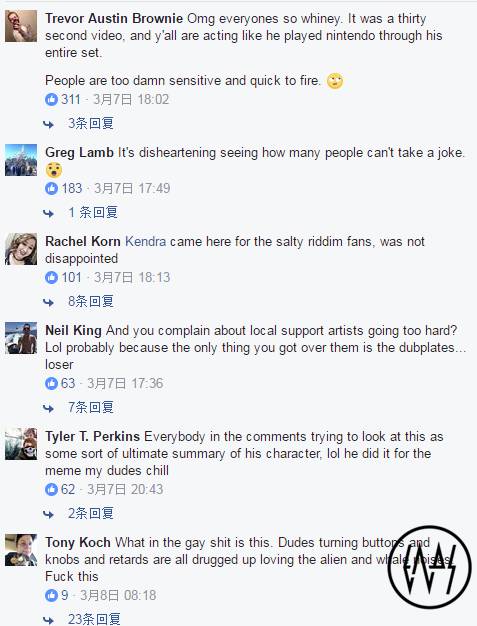Click like icon on Trevor Austin Brownie's comment

(51, 99)
